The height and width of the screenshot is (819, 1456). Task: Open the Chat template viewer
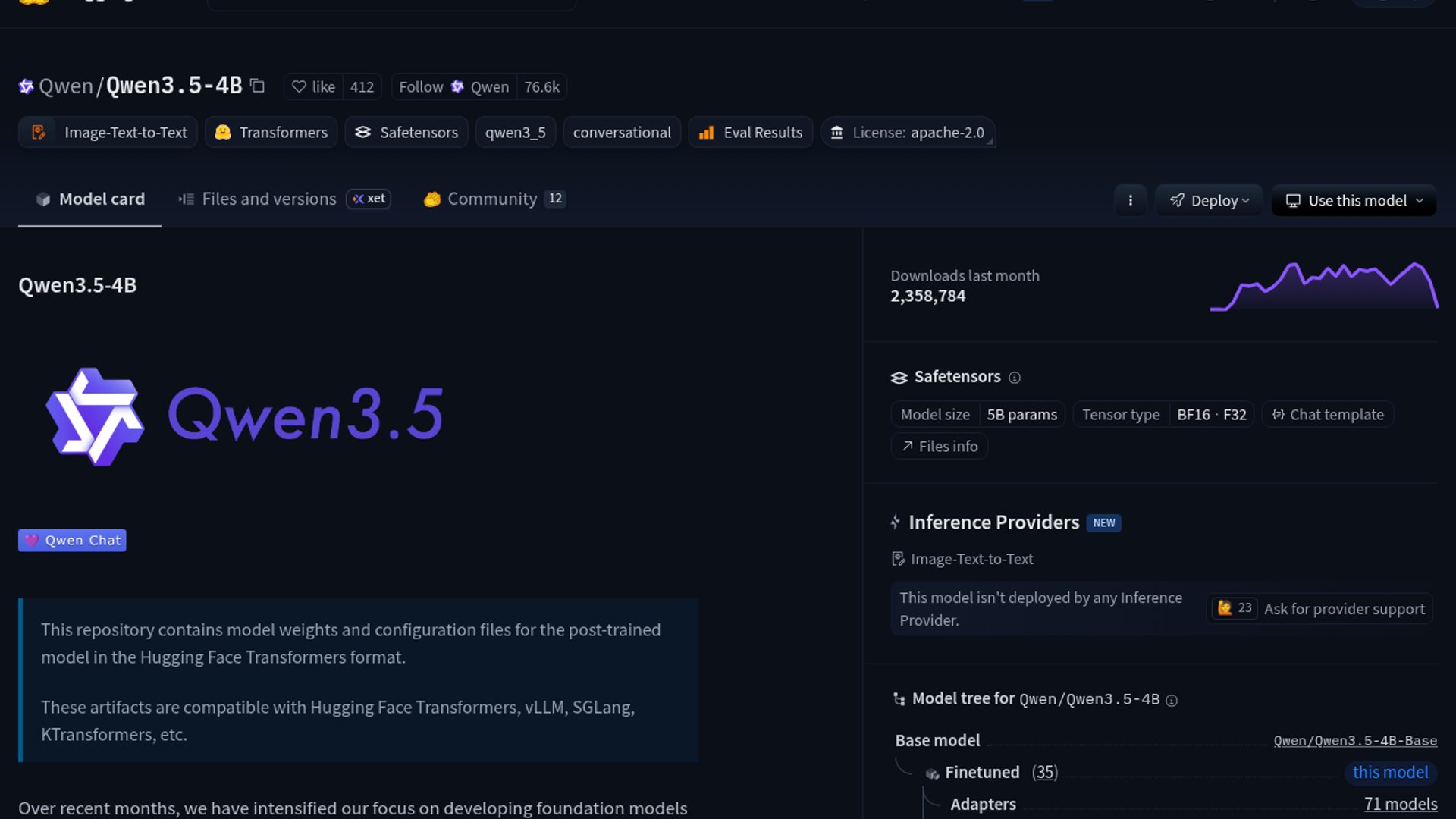pyautogui.click(x=1328, y=415)
